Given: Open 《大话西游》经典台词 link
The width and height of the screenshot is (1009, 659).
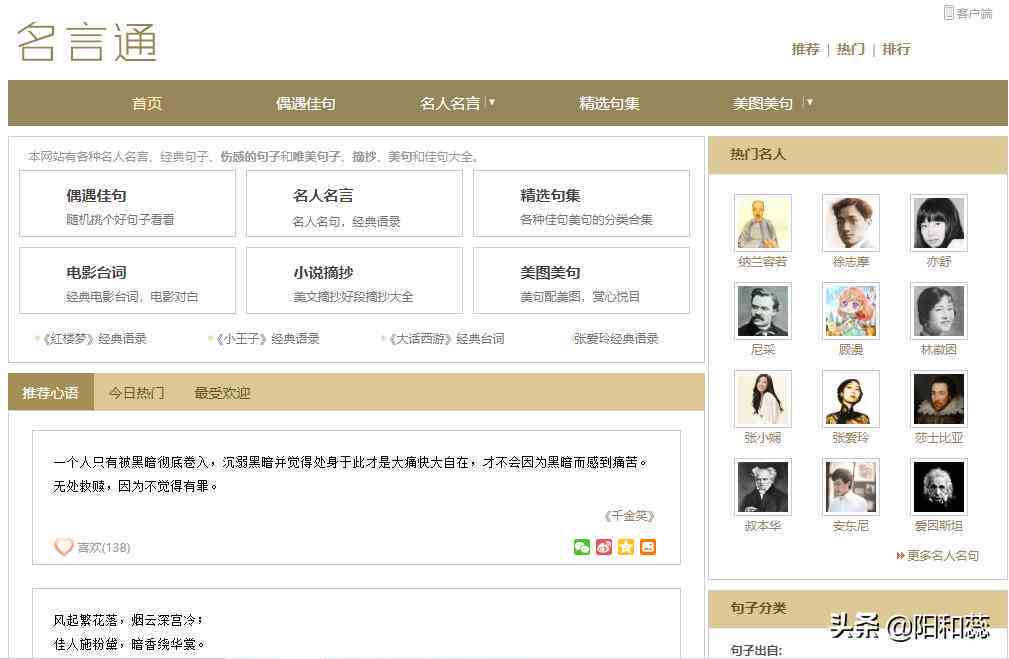Looking at the screenshot, I should pyautogui.click(x=445, y=339).
